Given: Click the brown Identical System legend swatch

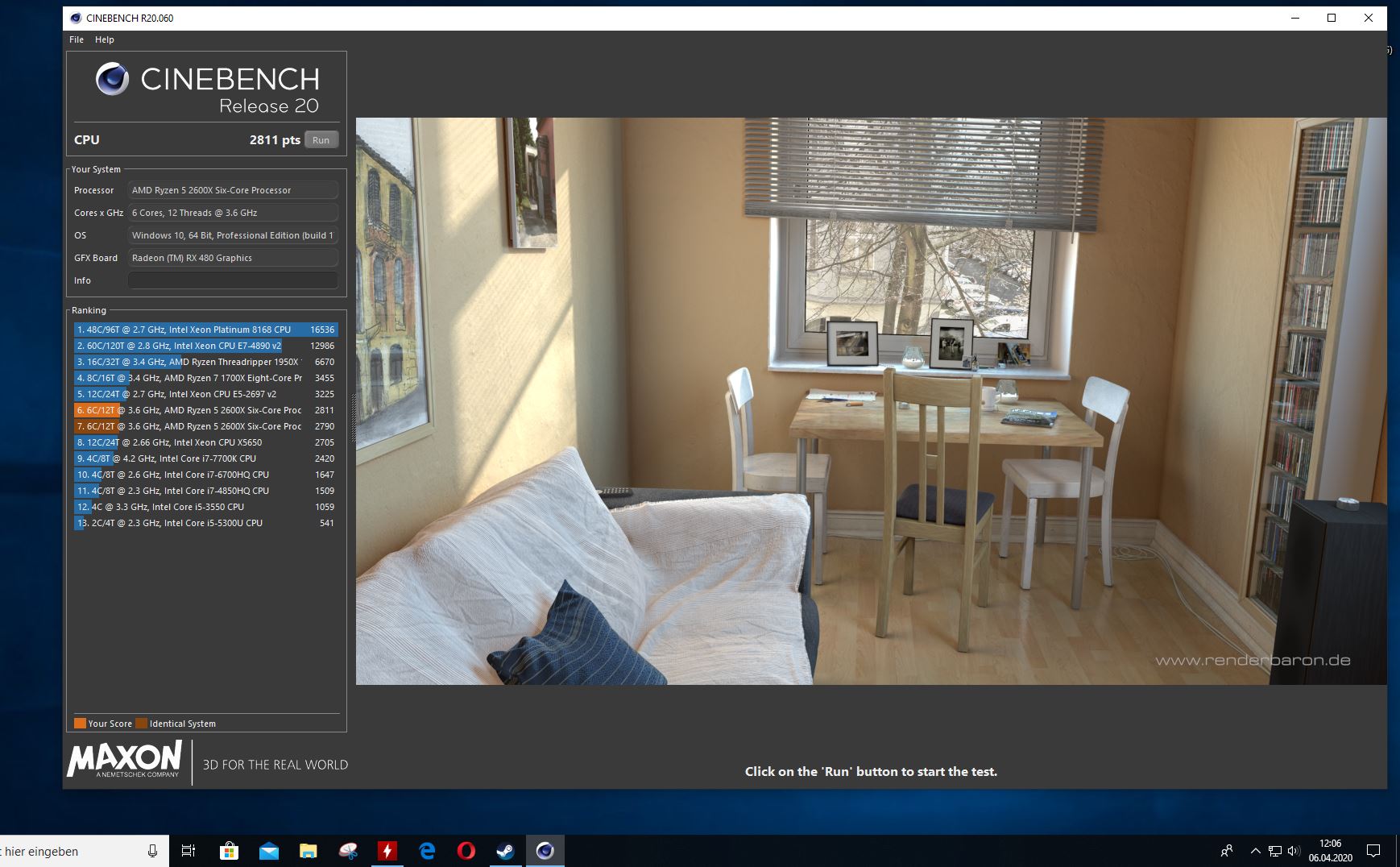Looking at the screenshot, I should tap(141, 723).
